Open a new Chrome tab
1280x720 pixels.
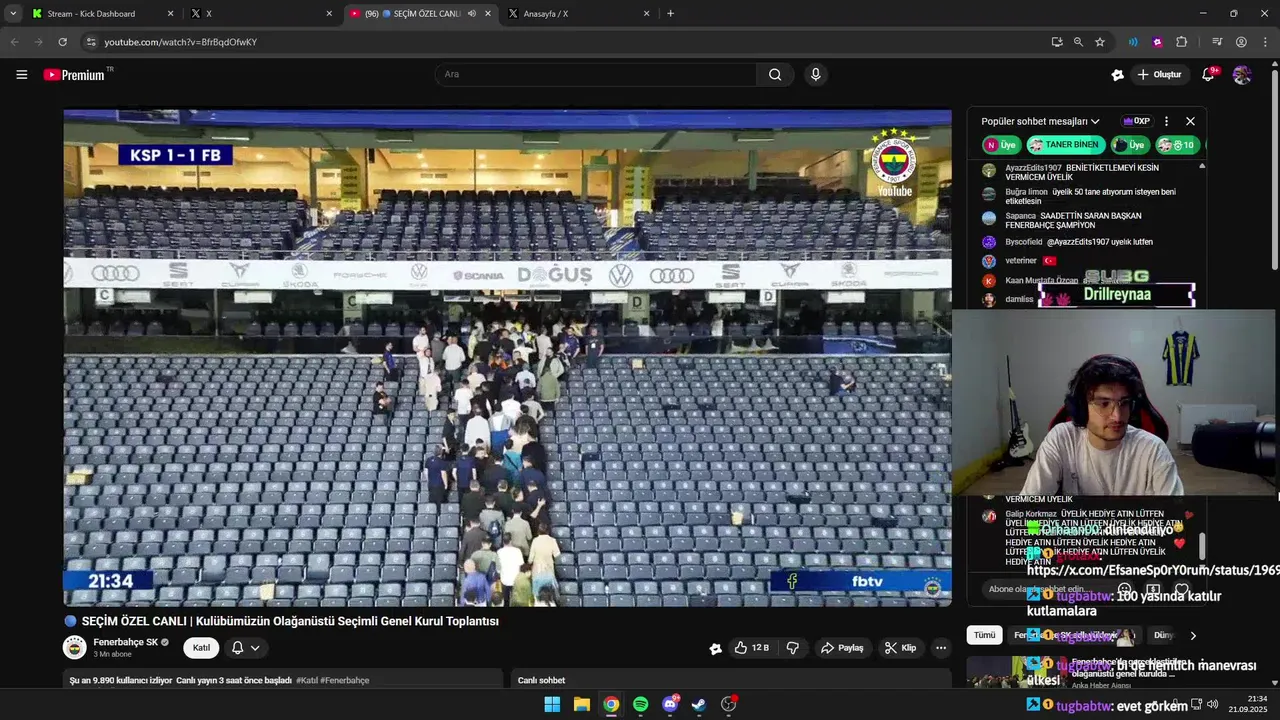(x=670, y=14)
